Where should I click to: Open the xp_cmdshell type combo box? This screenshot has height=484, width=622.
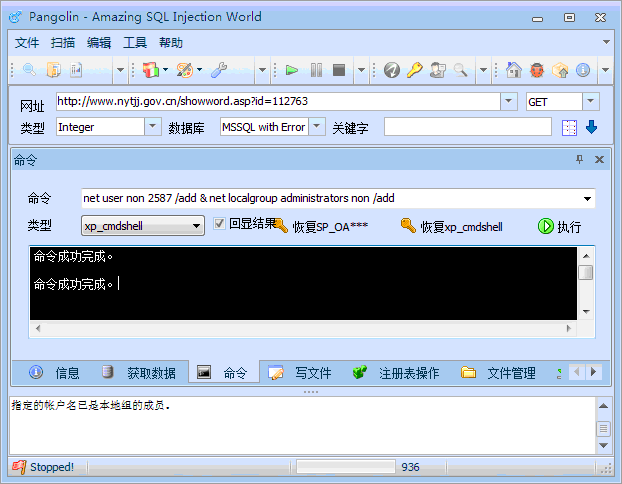tap(143, 226)
